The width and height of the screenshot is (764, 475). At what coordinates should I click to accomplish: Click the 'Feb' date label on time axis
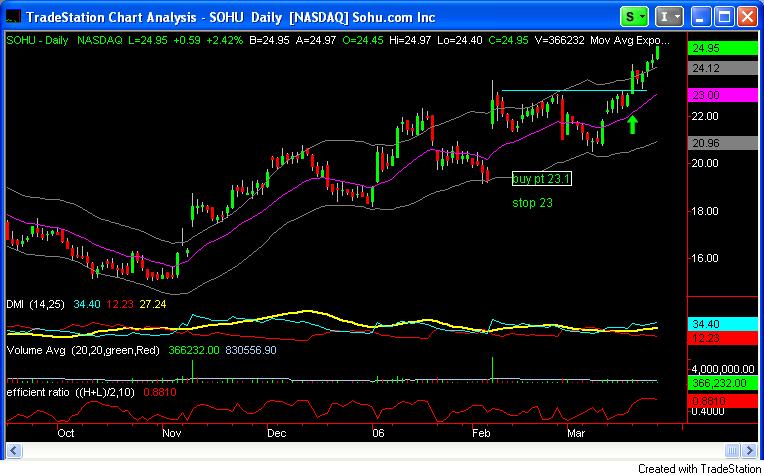pyautogui.click(x=483, y=433)
